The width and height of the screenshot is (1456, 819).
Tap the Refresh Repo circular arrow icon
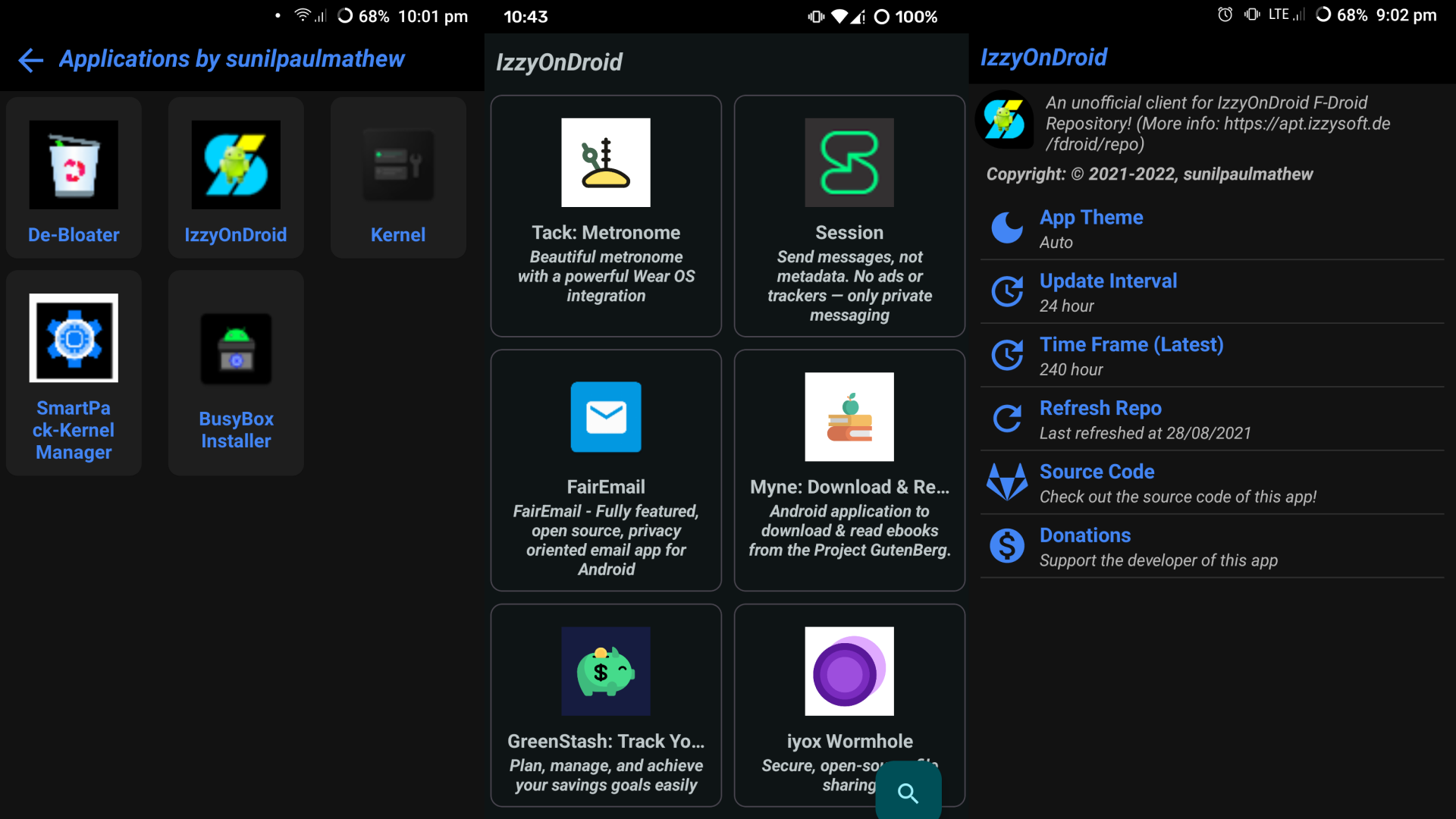1007,419
